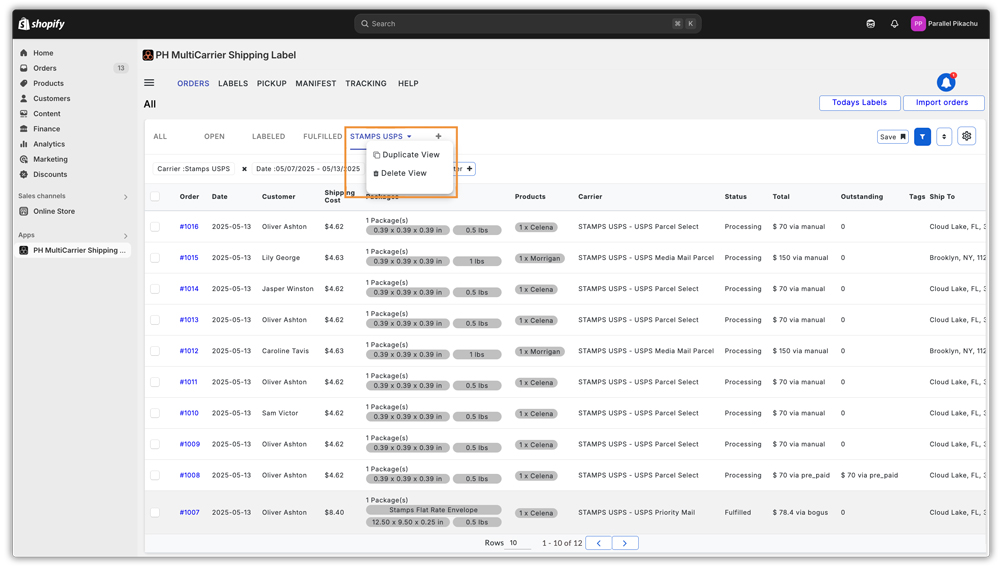1000x568 pixels.
Task: Expand the Sales channels section
Action: (x=125, y=197)
